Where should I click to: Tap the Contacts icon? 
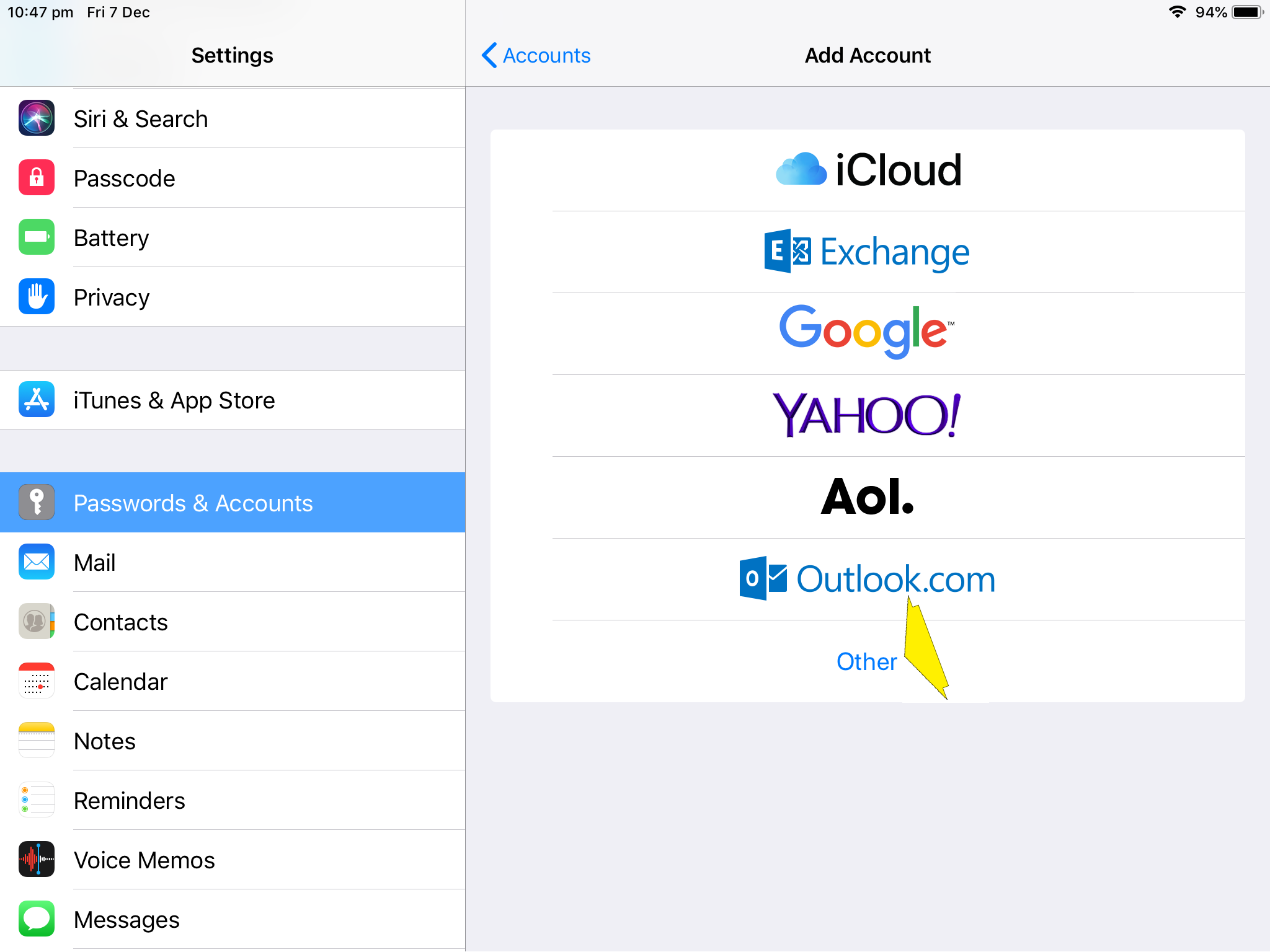coord(37,621)
